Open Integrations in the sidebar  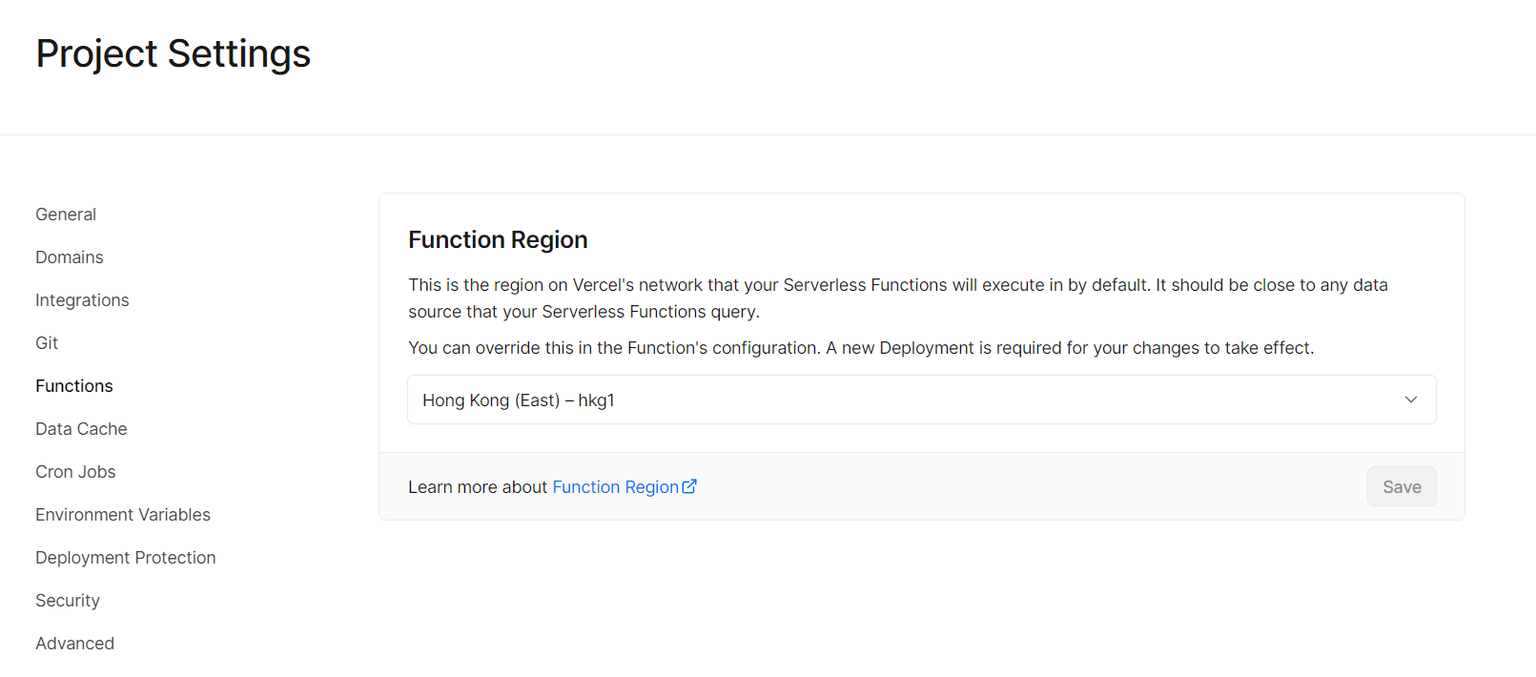pyautogui.click(x=82, y=300)
